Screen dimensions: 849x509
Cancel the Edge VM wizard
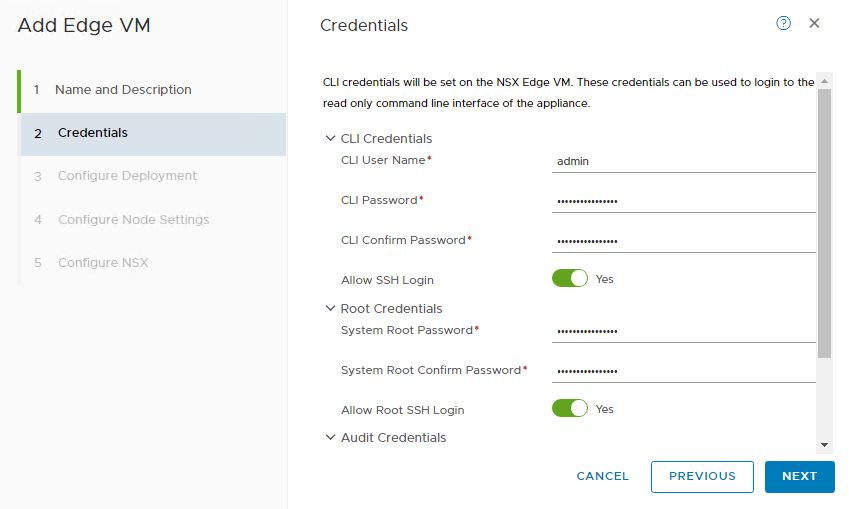(x=603, y=477)
